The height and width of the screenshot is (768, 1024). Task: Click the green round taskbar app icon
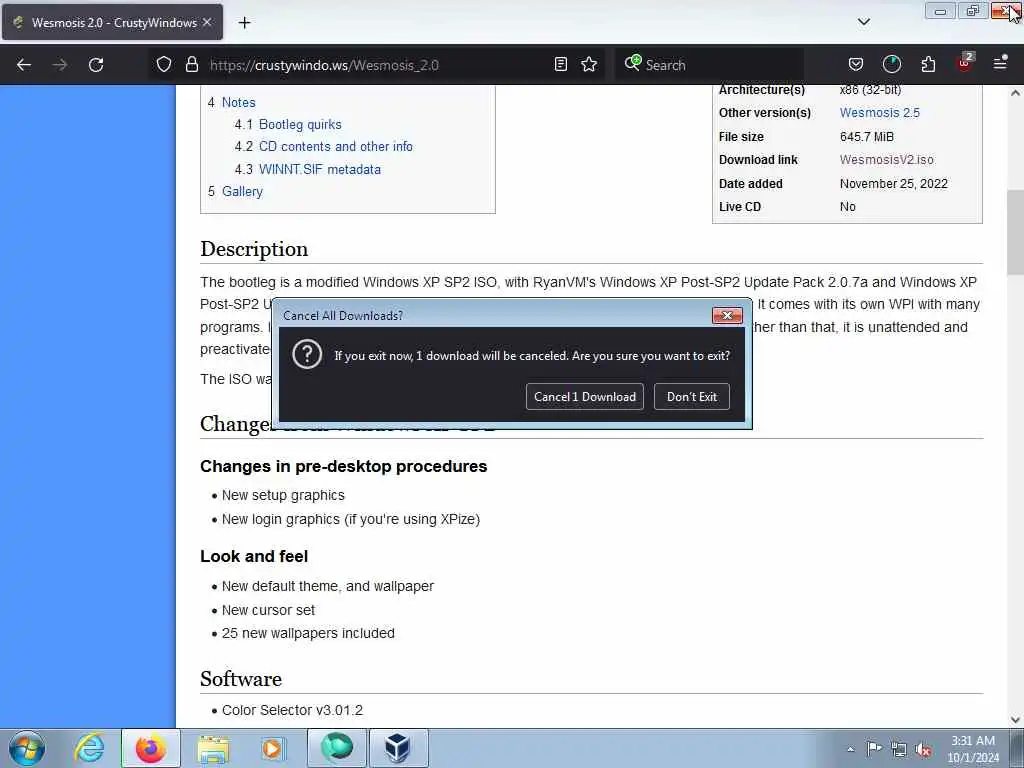point(336,748)
